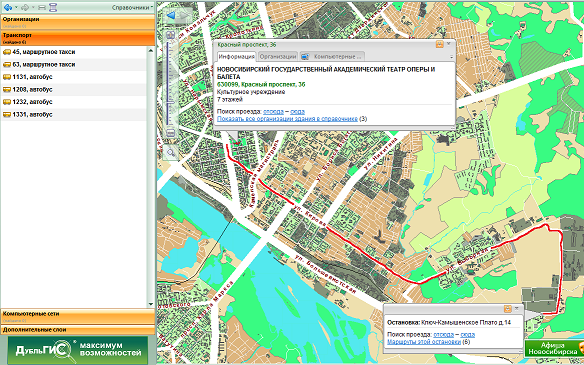The image size is (584, 365).
Task: Click the second route link in the Остановка popup
Action: coord(467,334)
